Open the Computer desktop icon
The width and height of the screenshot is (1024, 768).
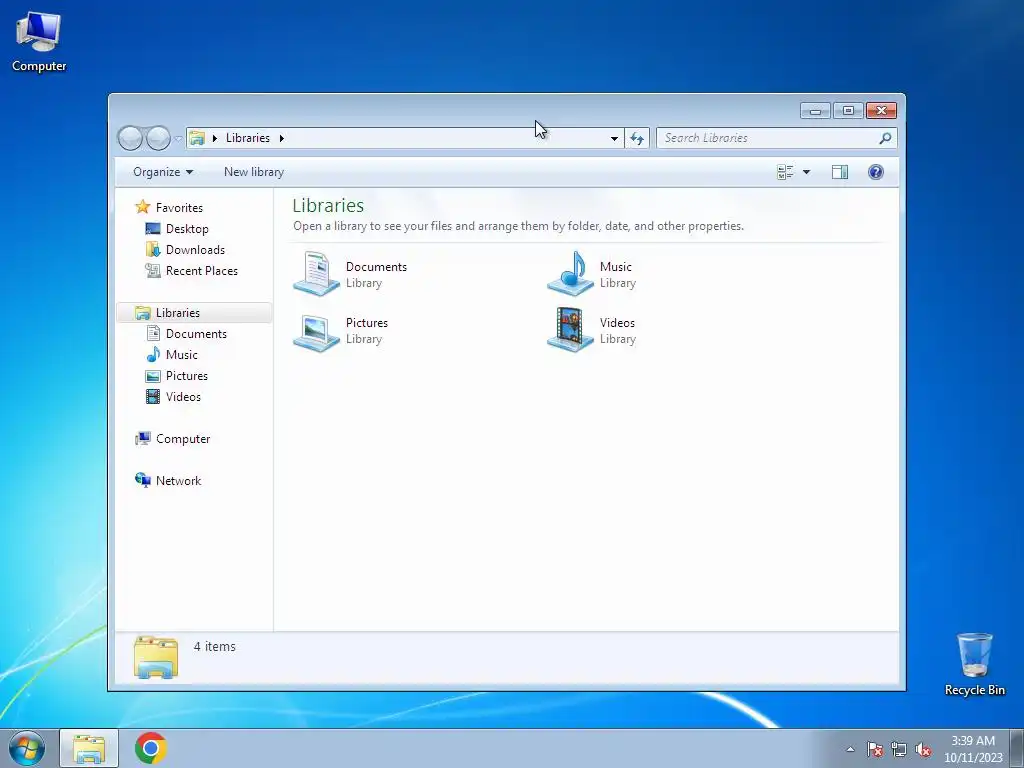(x=39, y=42)
